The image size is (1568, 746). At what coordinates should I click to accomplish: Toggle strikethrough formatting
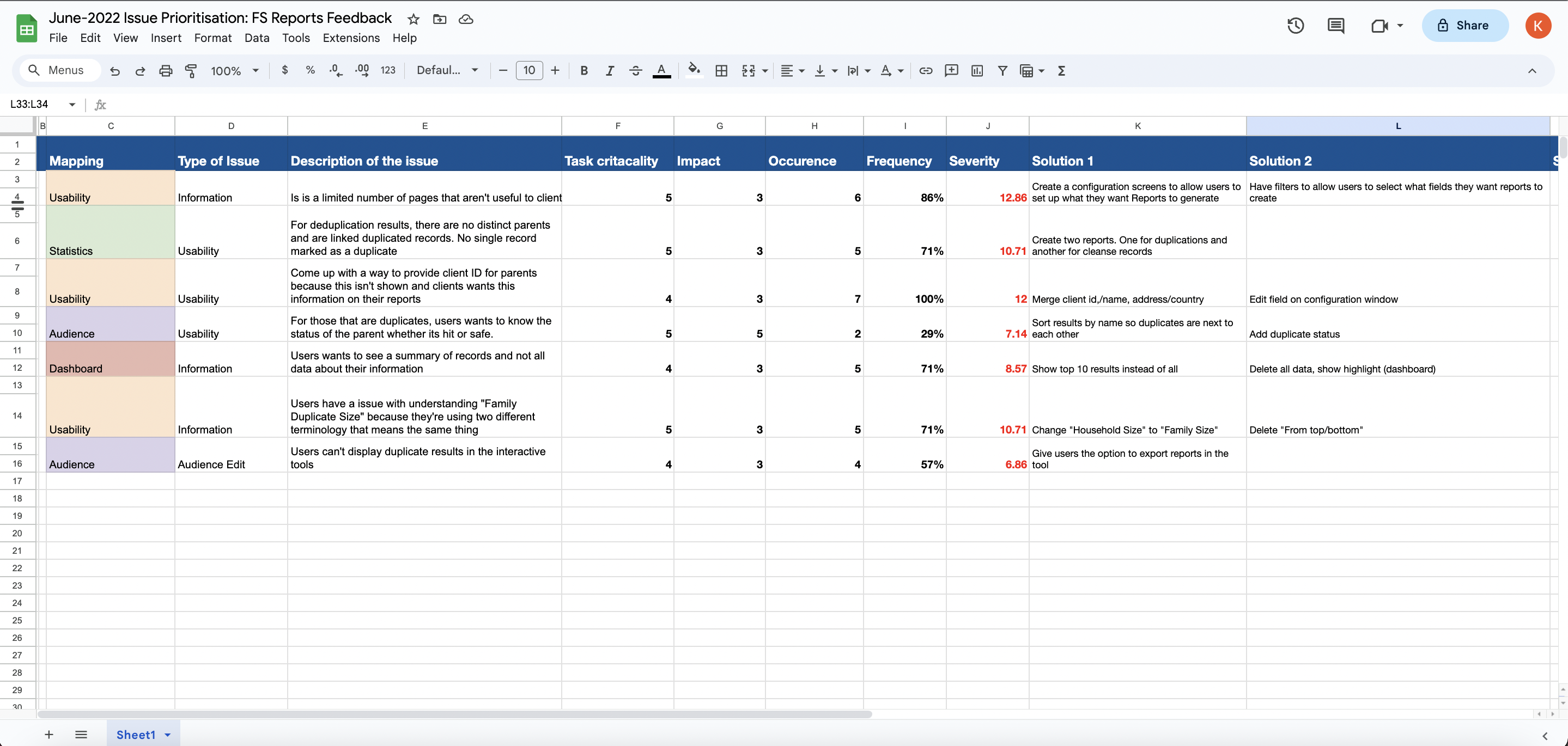(x=635, y=71)
